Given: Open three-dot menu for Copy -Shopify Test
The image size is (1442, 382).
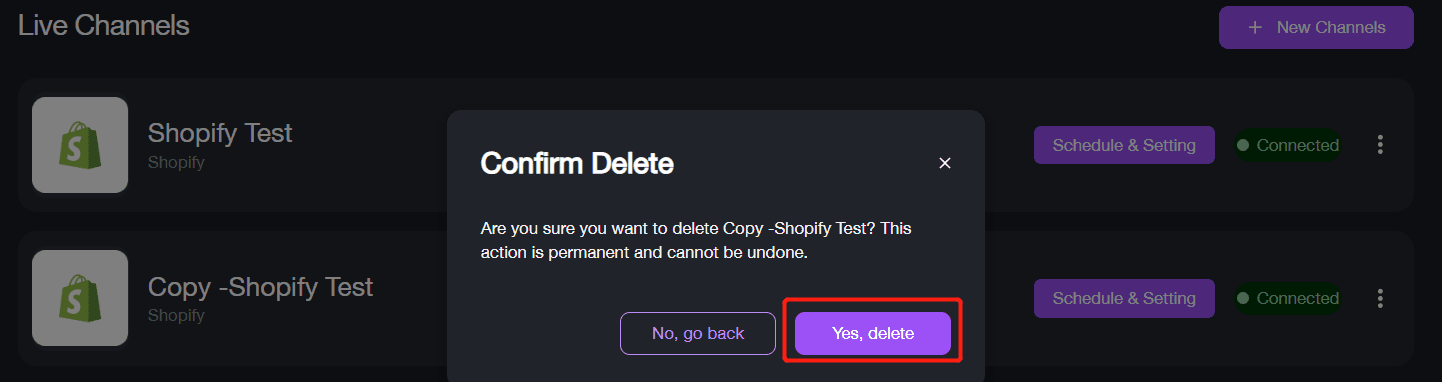Looking at the screenshot, I should click(x=1380, y=298).
